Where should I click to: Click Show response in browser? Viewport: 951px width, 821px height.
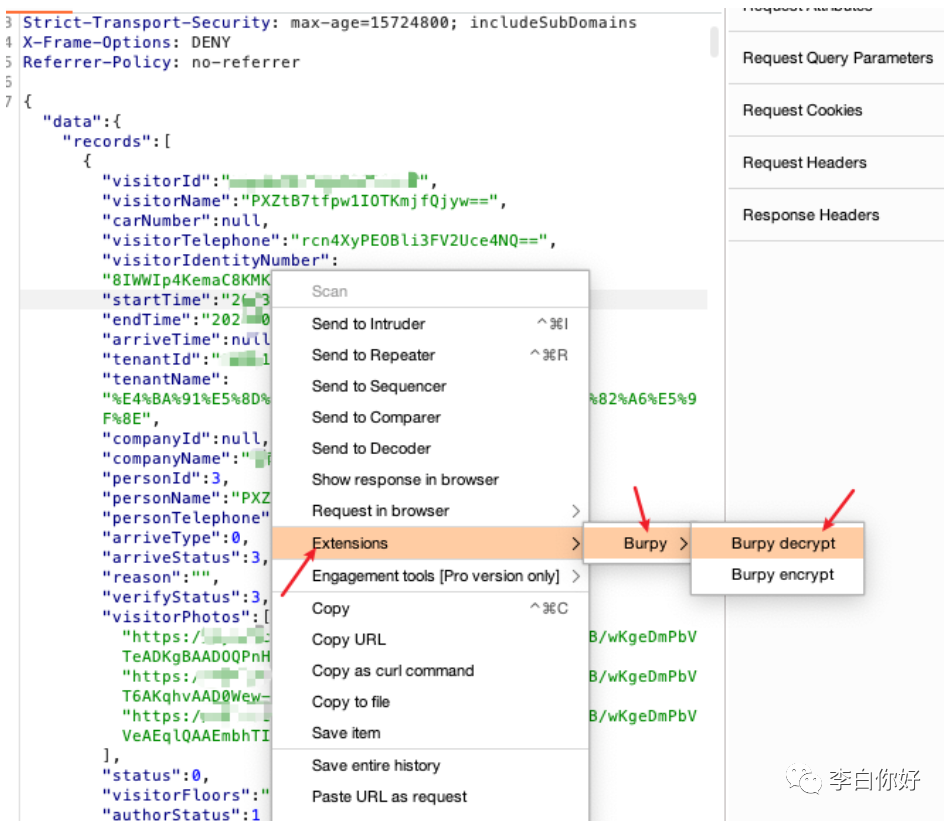click(x=430, y=480)
